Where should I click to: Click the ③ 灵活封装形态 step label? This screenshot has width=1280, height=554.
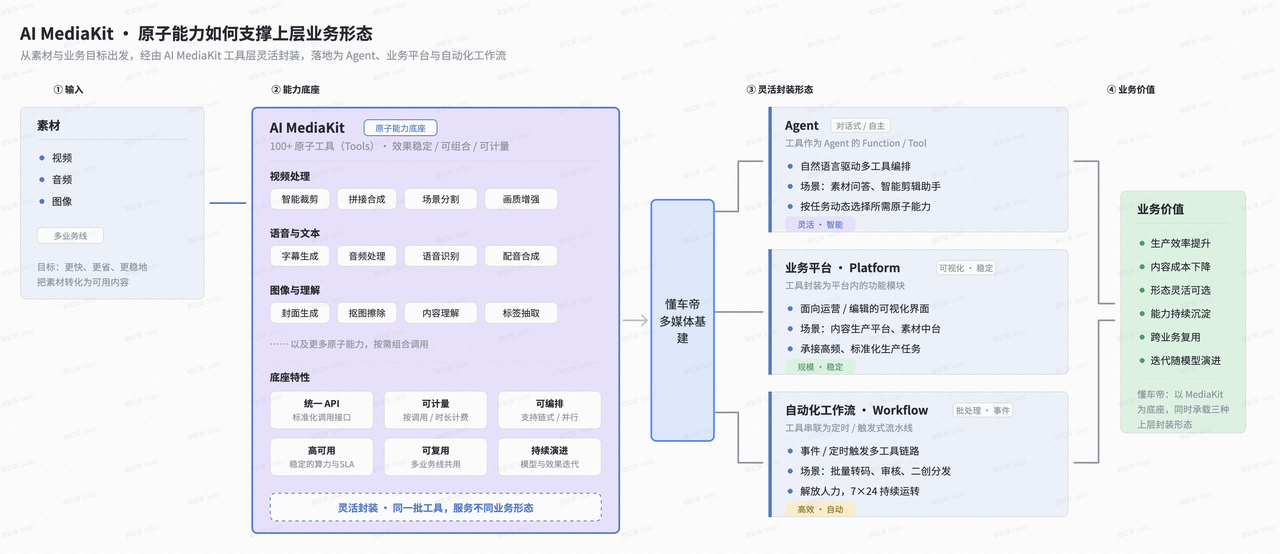pos(779,89)
